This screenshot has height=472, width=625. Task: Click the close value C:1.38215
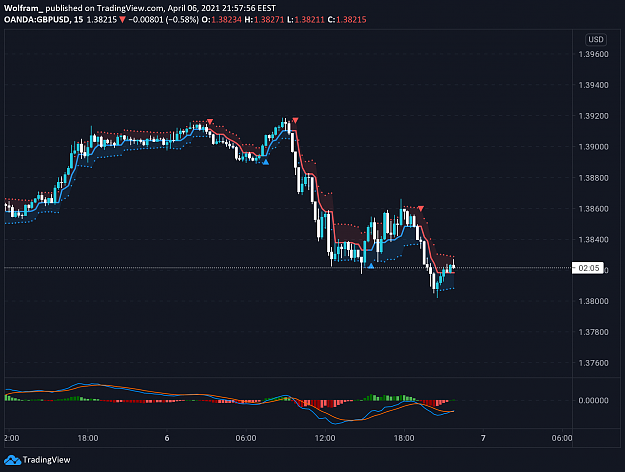point(347,20)
